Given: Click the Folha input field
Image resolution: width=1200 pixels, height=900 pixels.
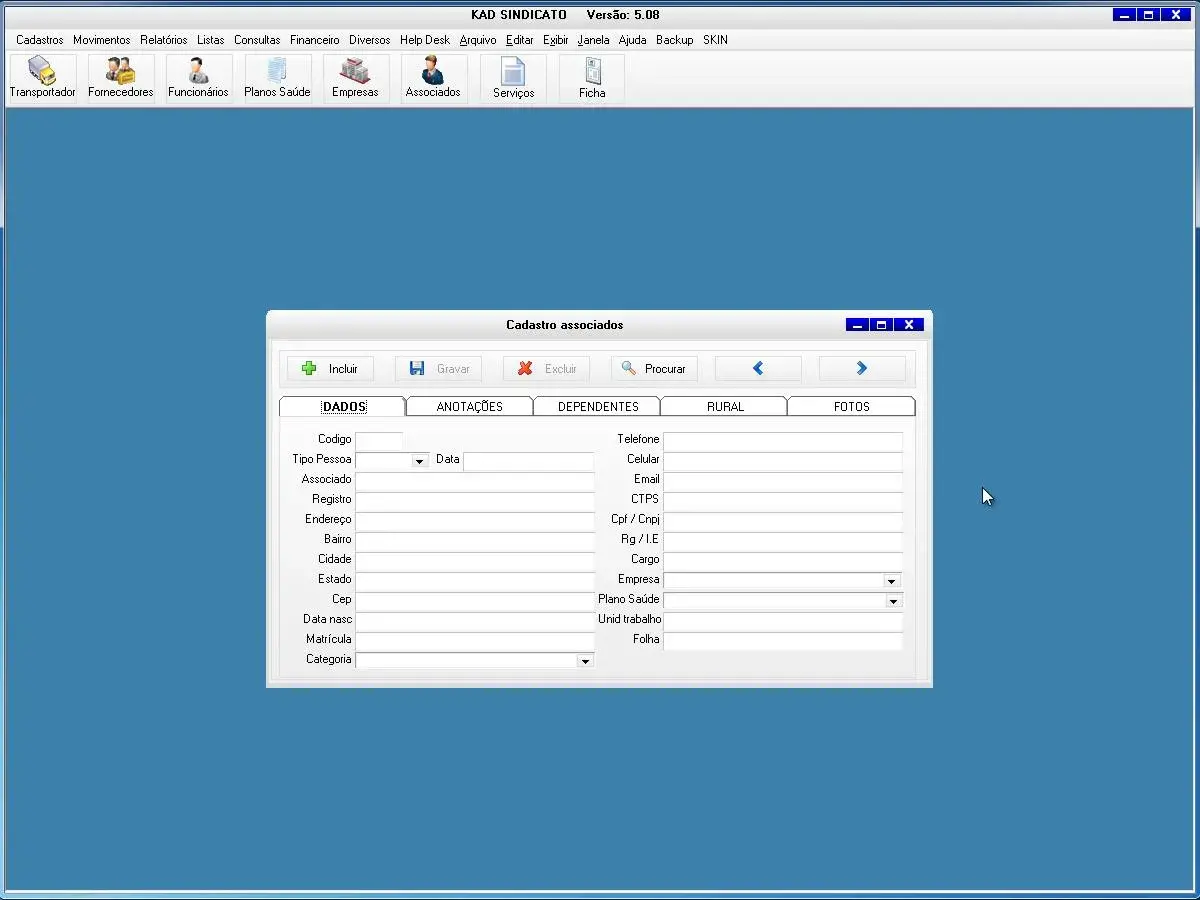Looking at the screenshot, I should (783, 641).
